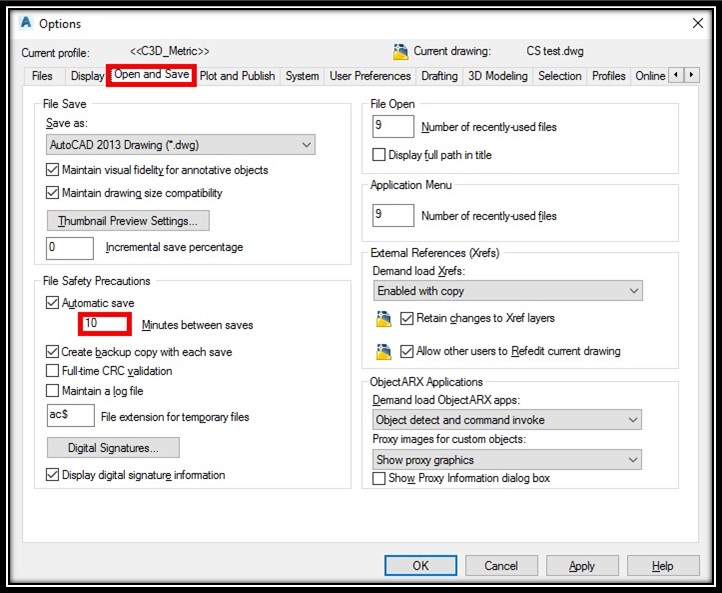Click the Cancel button

tap(501, 565)
